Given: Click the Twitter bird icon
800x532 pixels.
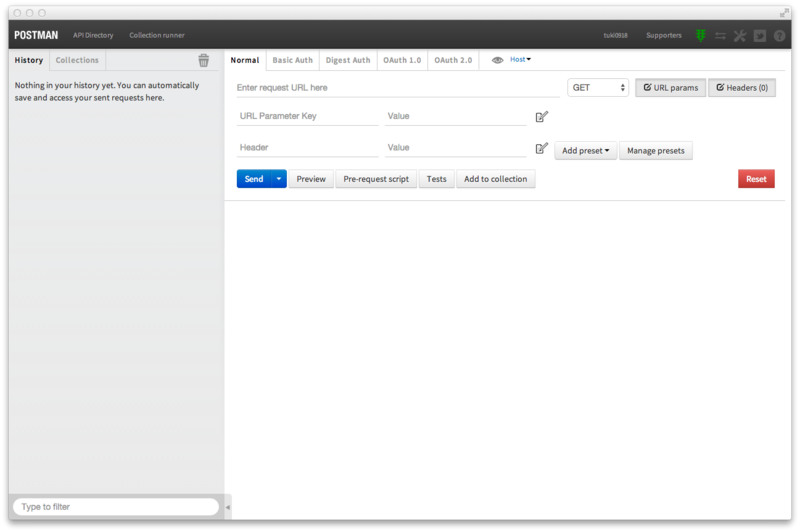Looking at the screenshot, I should tap(760, 35).
